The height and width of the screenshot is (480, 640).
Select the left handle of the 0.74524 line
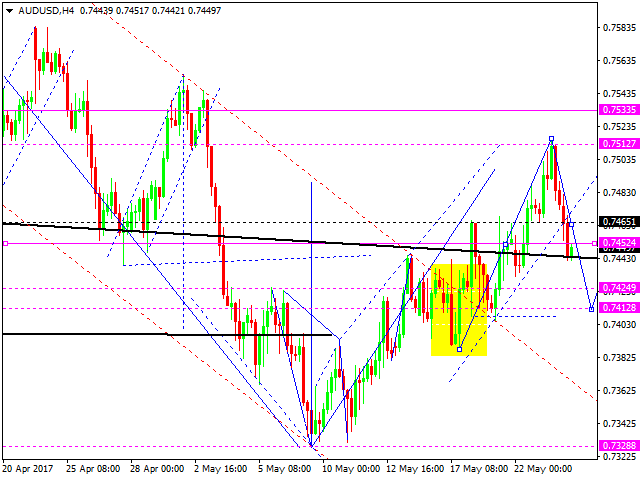coord(5,244)
